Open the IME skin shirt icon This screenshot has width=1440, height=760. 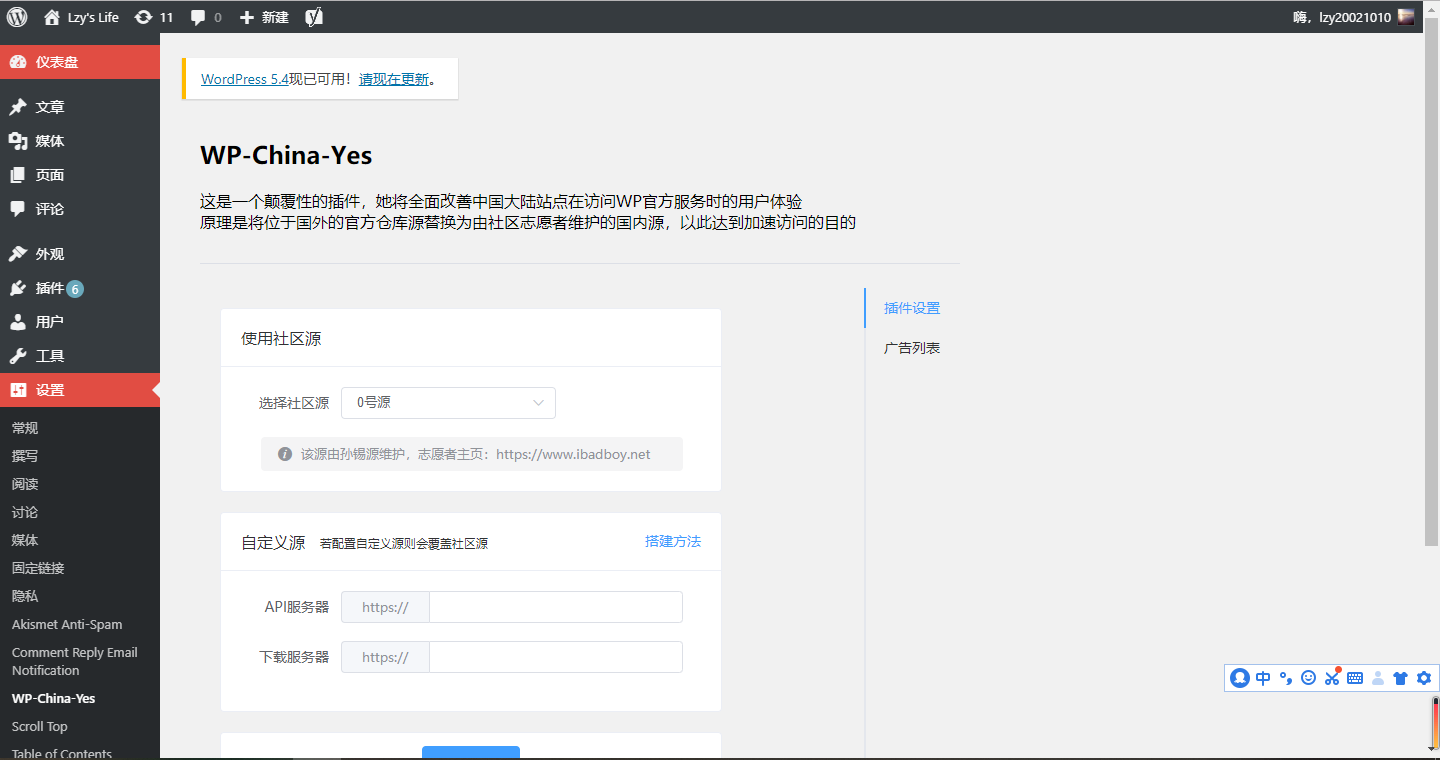(x=1400, y=678)
